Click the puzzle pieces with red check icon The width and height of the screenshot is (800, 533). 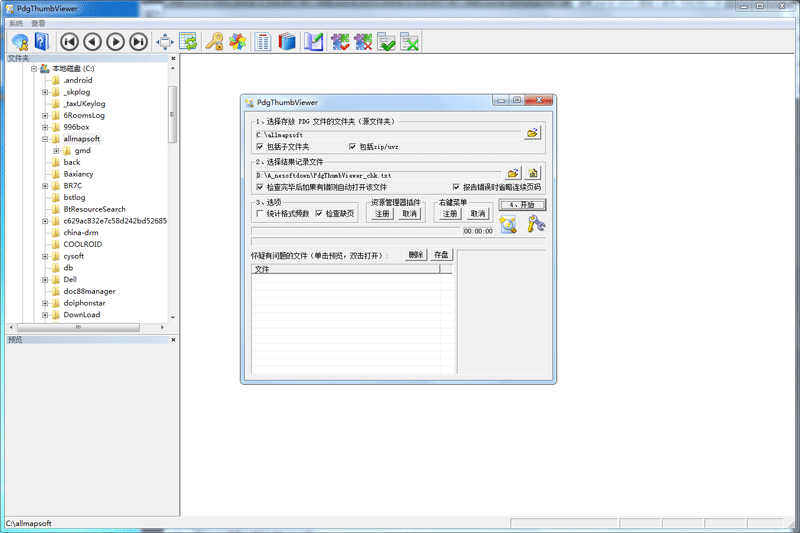click(x=340, y=42)
